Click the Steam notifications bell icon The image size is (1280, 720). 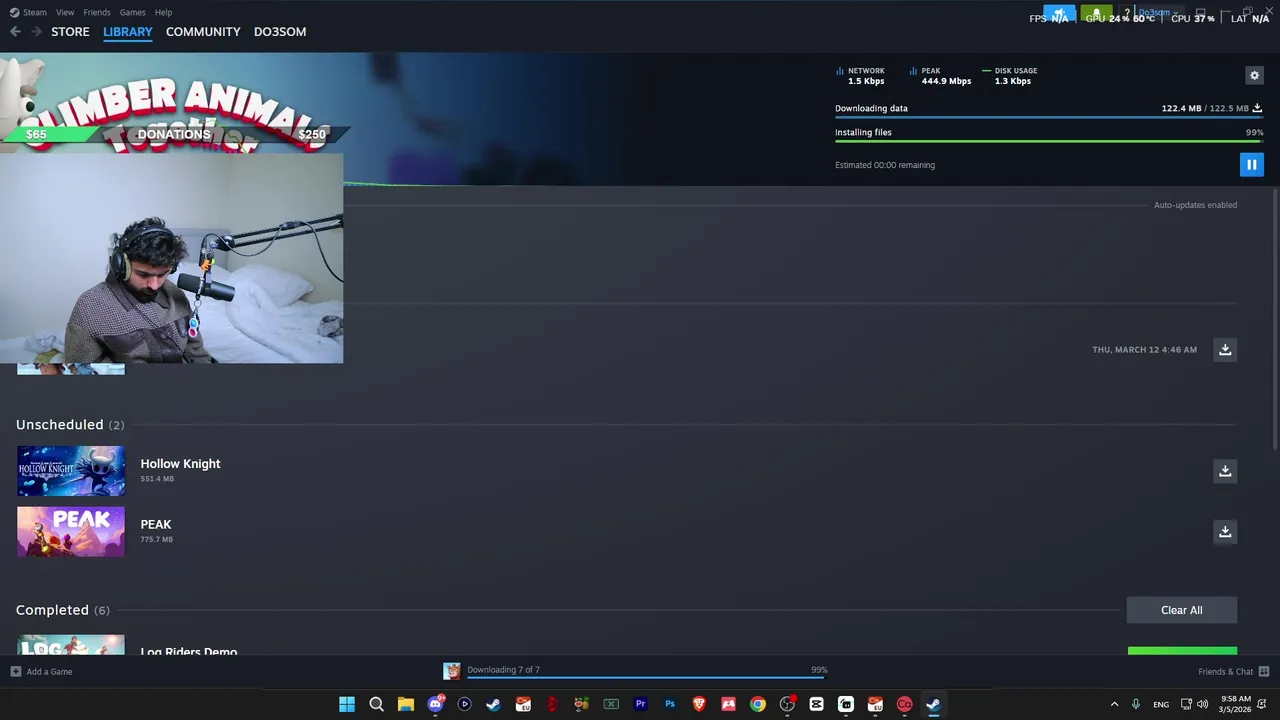tap(1096, 14)
